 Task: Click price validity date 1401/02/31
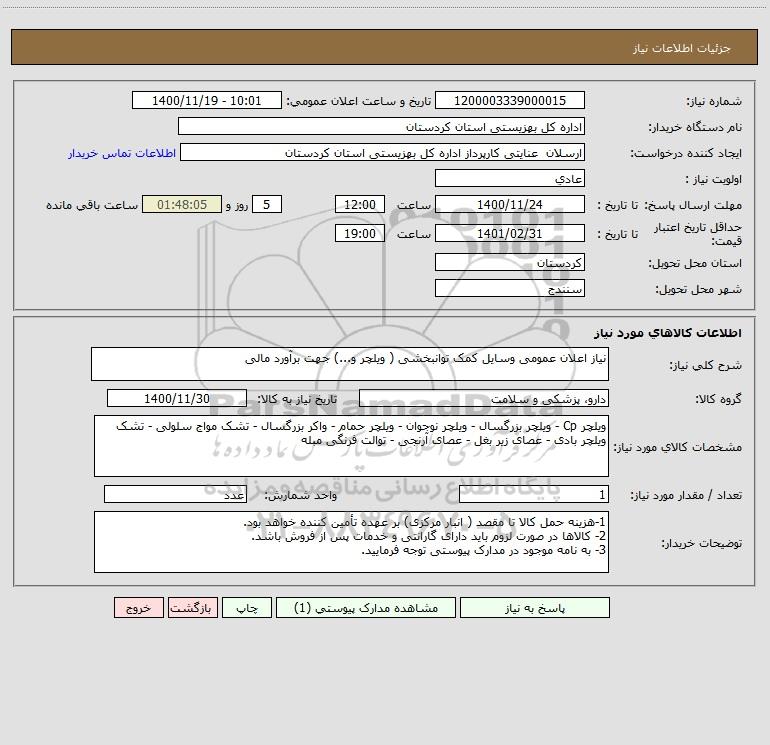510,233
